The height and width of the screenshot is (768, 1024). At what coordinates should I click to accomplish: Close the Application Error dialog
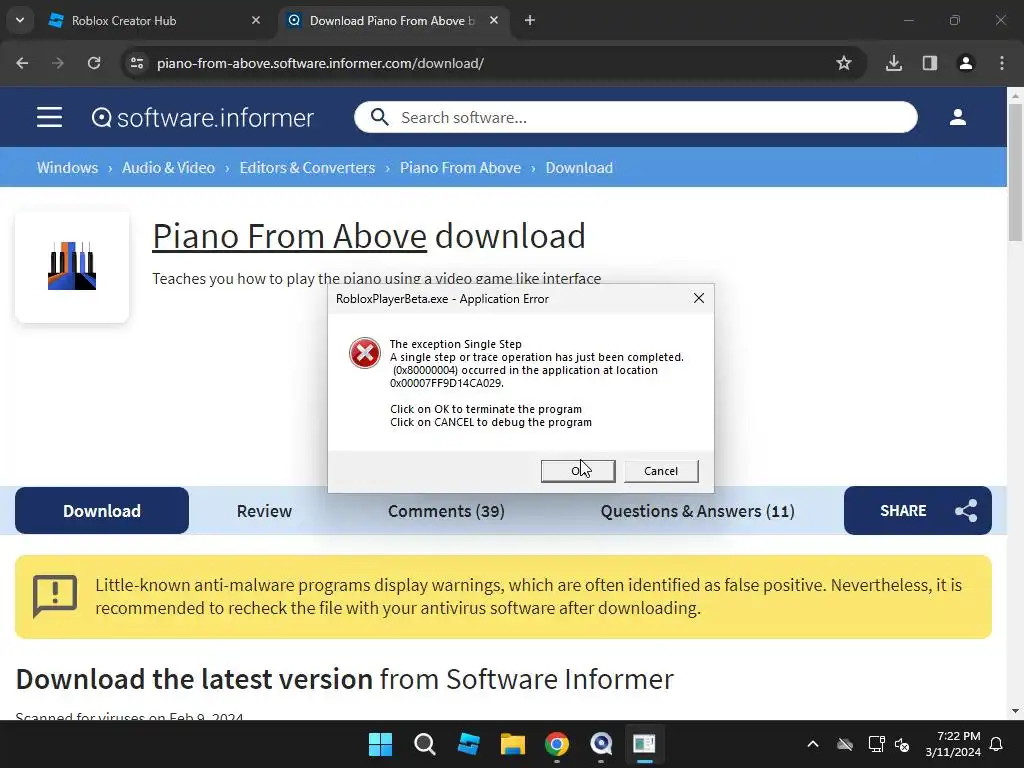point(699,298)
